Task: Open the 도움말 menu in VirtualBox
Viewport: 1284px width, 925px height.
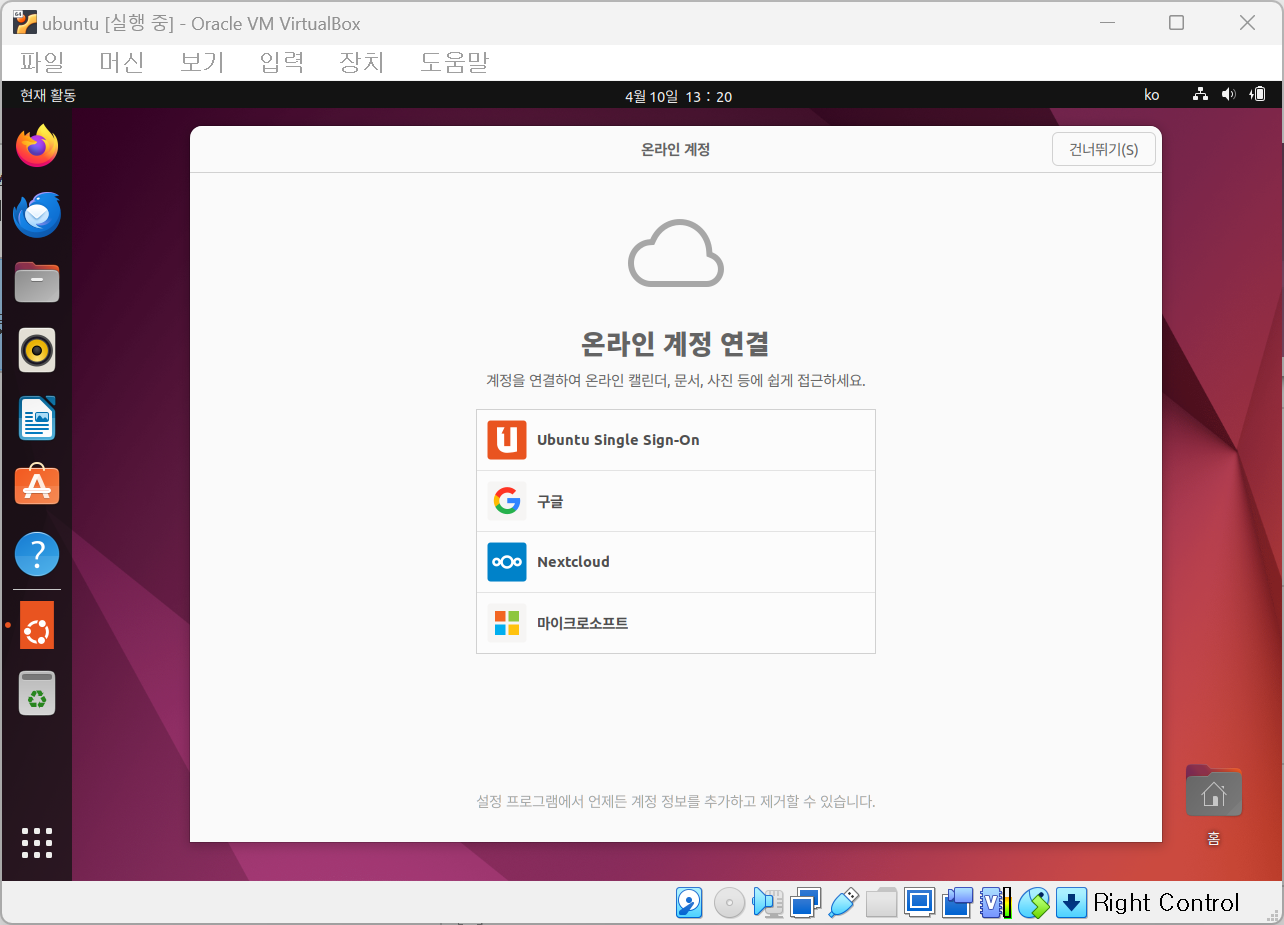Action: [x=454, y=62]
